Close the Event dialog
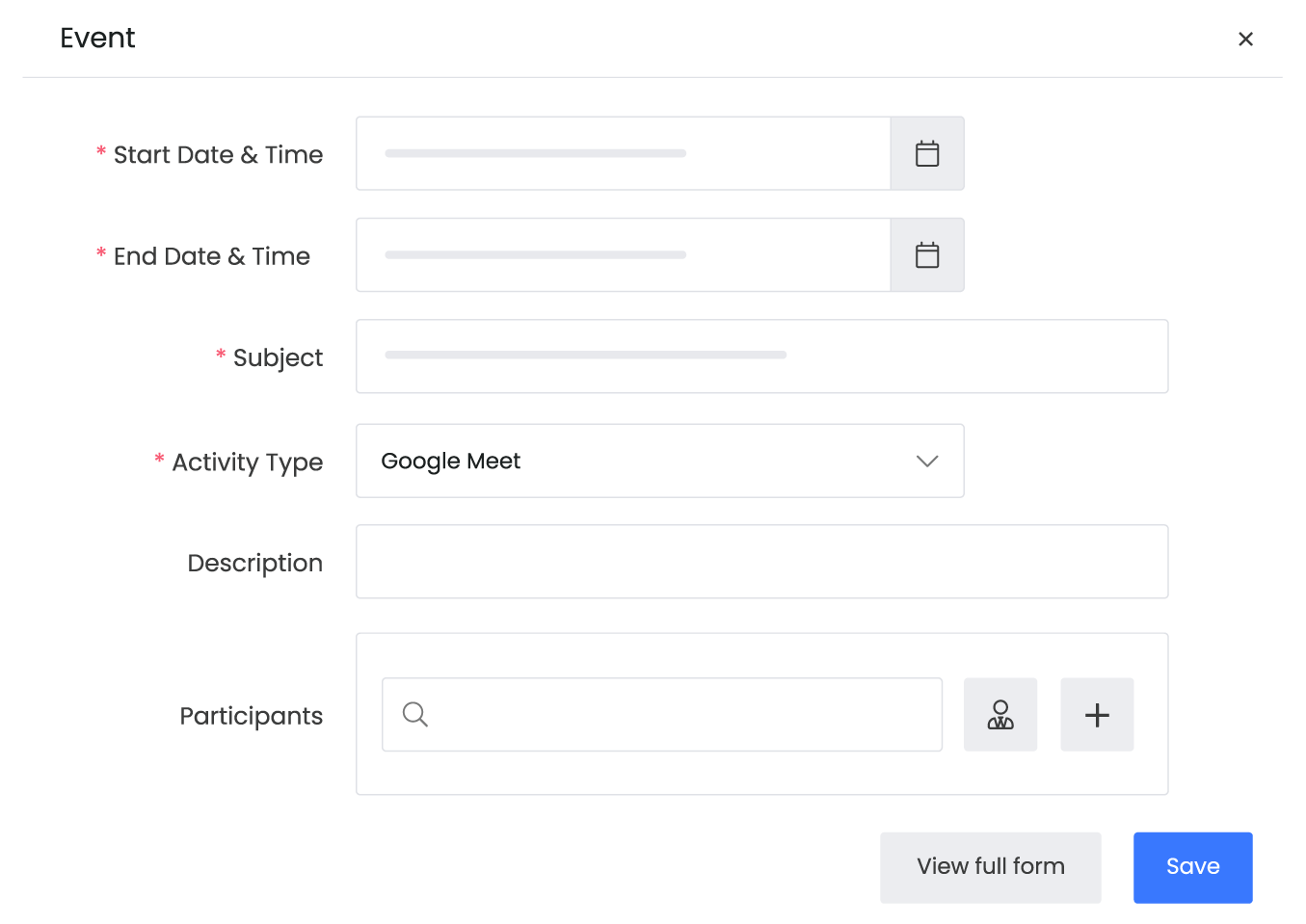 1245,39
